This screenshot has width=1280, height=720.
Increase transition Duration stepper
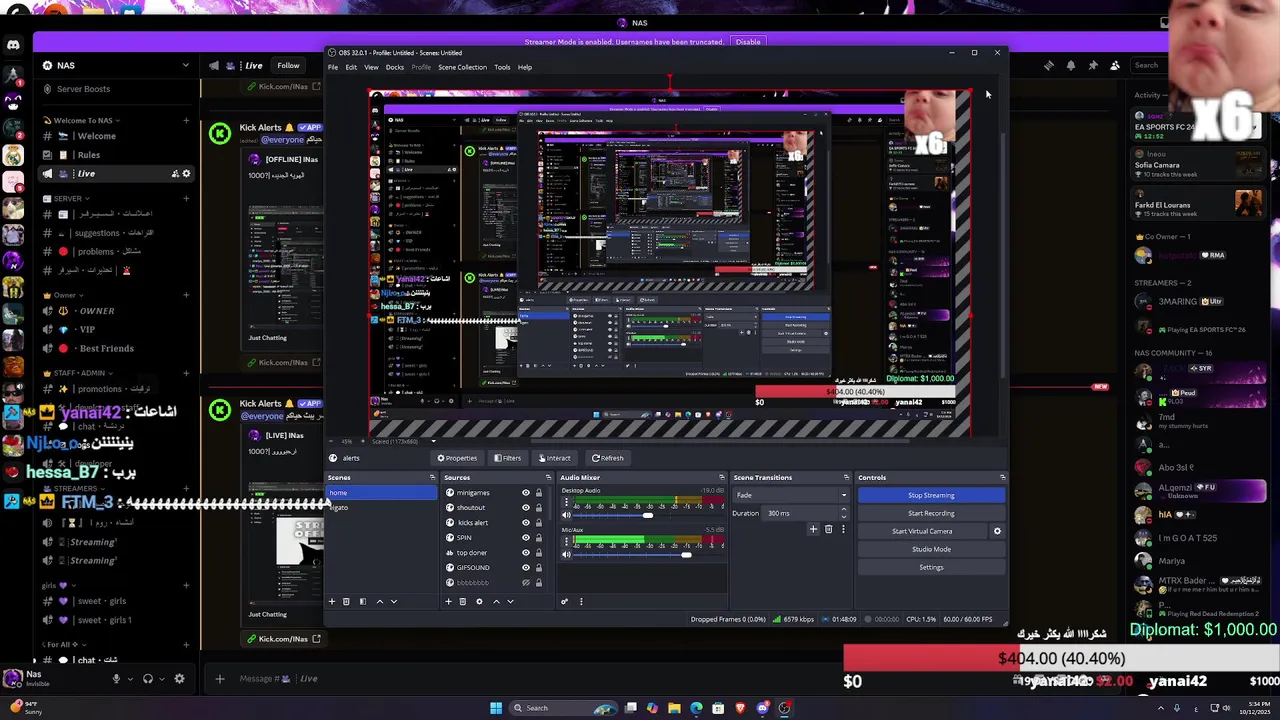click(843, 510)
